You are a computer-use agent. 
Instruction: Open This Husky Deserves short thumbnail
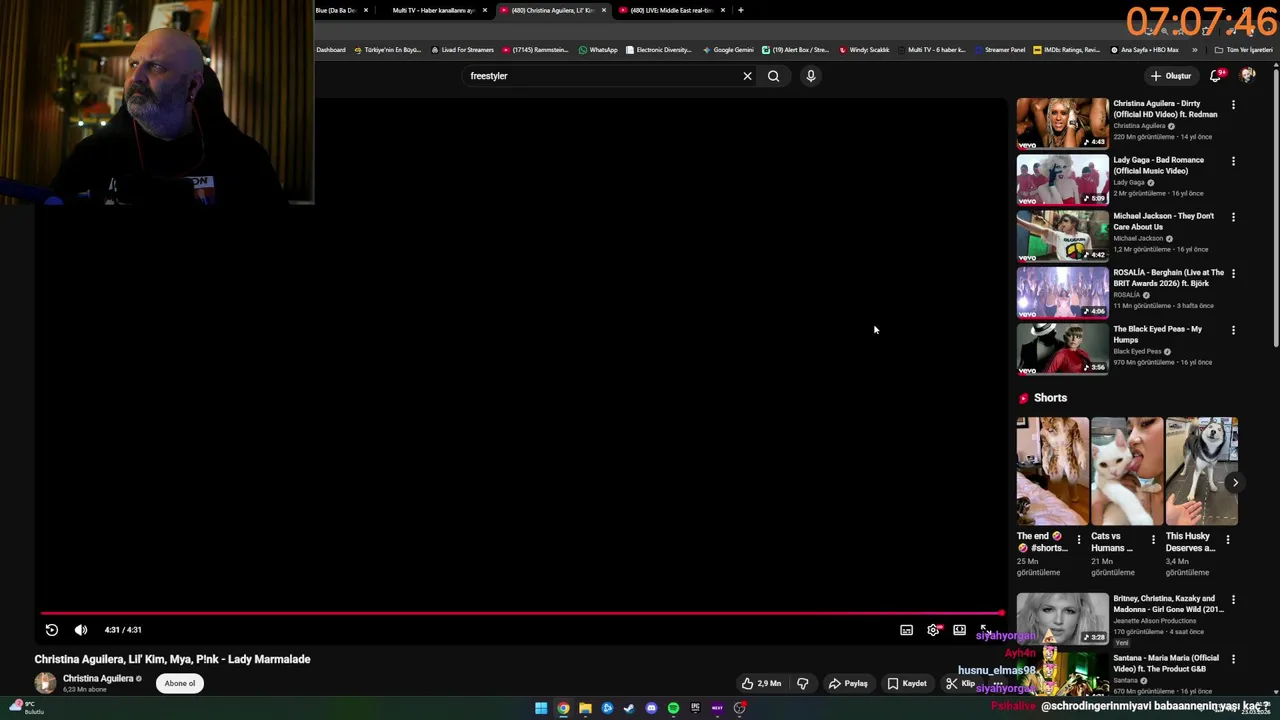pos(1202,471)
